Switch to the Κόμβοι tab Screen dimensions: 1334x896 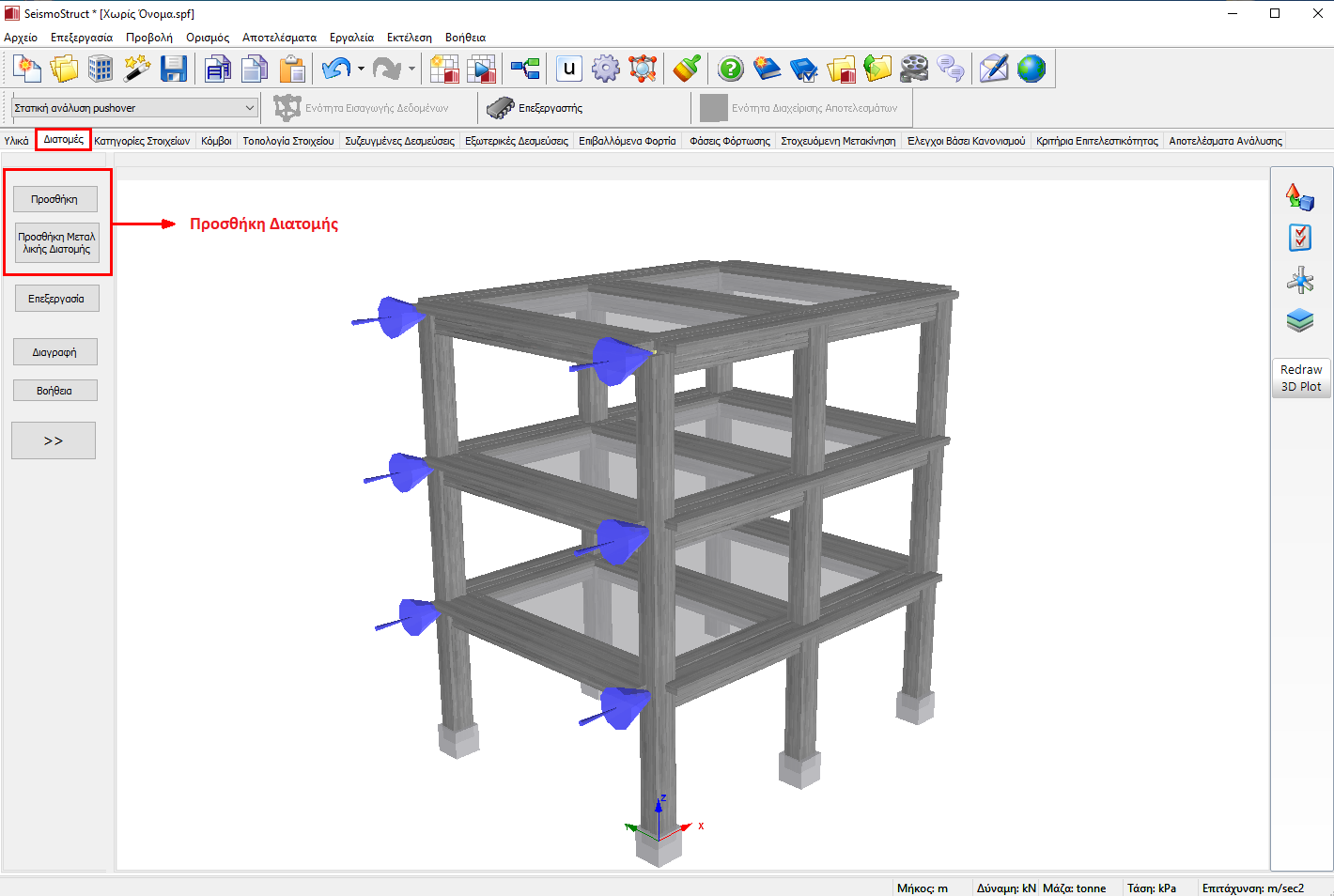(x=216, y=141)
